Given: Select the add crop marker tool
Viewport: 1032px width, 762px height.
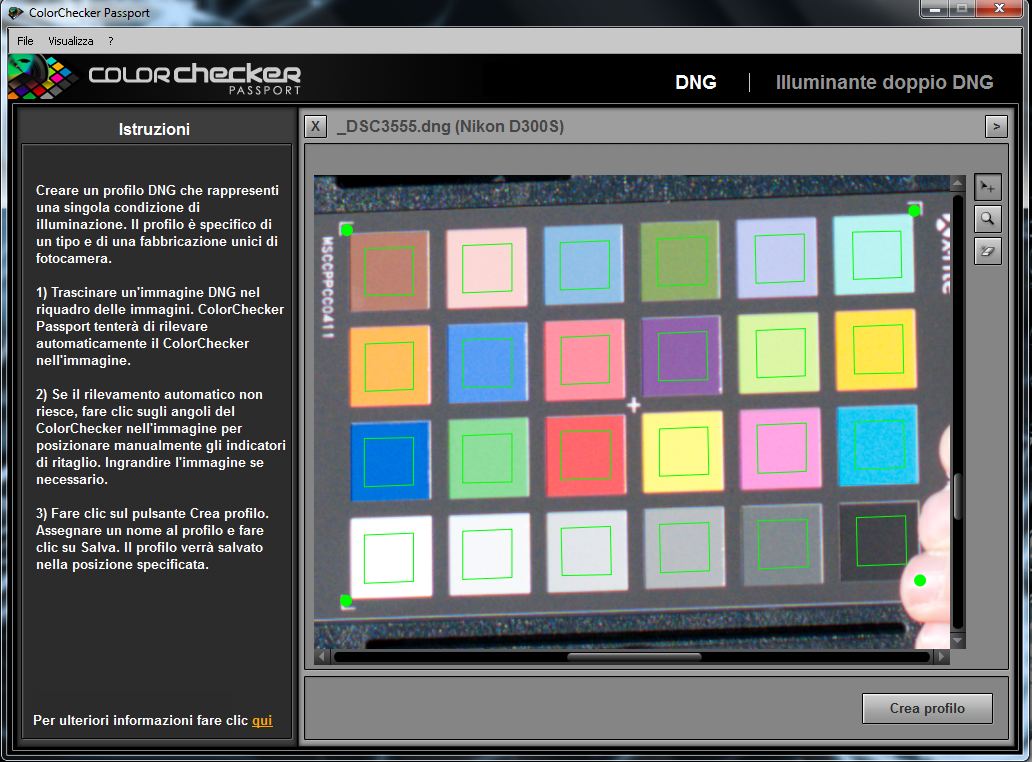Looking at the screenshot, I should 987,188.
